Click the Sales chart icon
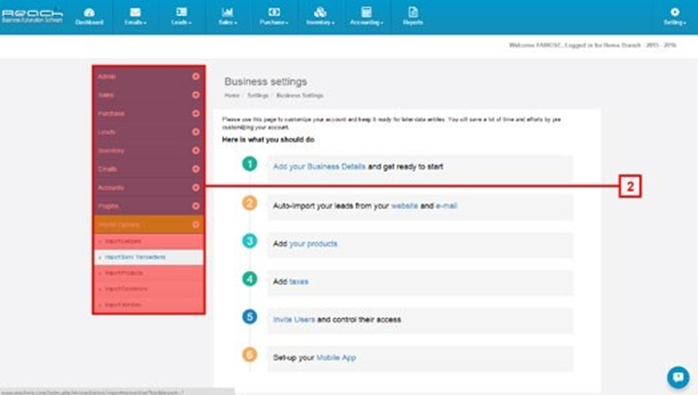The height and width of the screenshot is (395, 698). [227, 12]
